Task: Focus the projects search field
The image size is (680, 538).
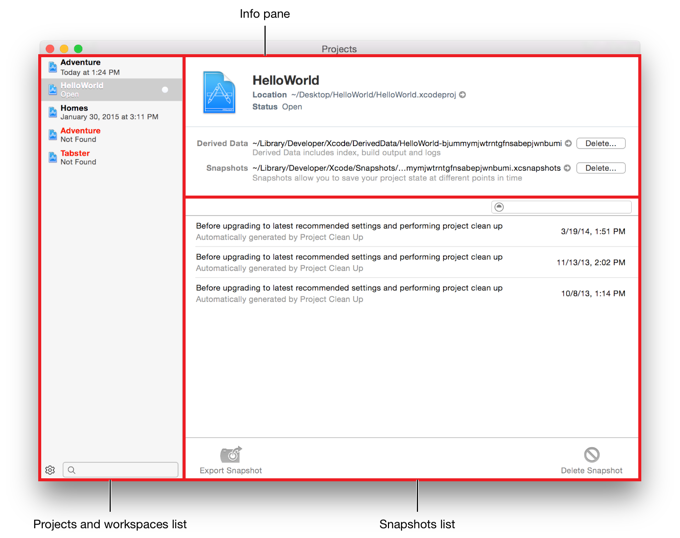Action: pyautogui.click(x=121, y=470)
